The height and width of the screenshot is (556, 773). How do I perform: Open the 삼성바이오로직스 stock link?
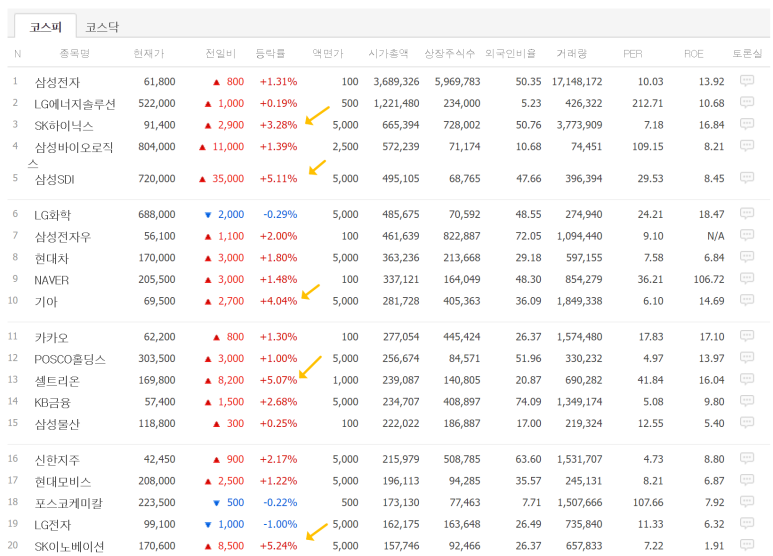70,155
